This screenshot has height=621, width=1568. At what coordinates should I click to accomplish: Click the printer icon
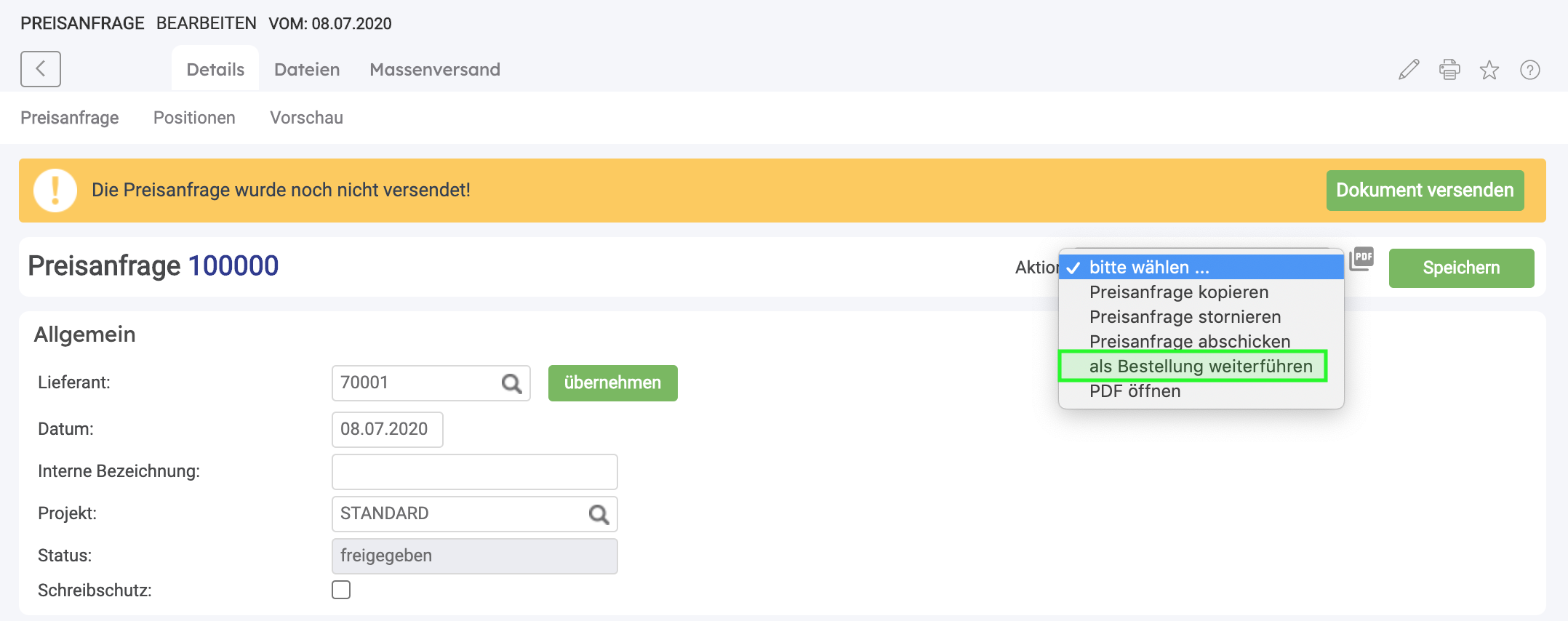(1449, 70)
